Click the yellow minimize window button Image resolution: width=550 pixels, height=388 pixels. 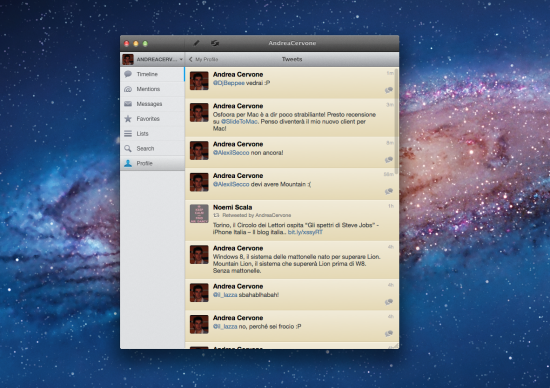136,44
